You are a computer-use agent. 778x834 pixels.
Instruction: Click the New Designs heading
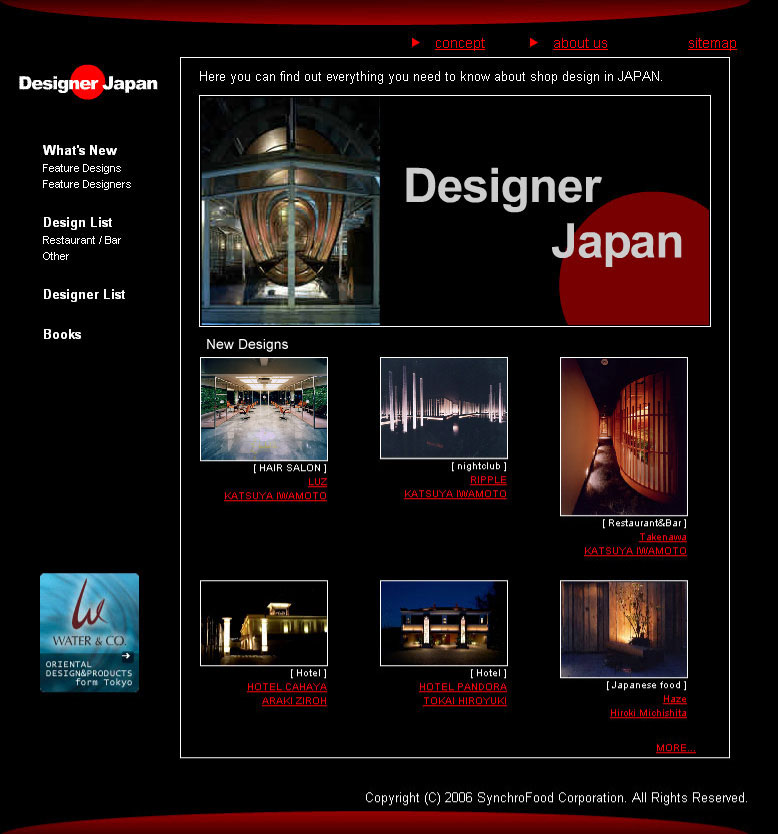[x=247, y=344]
